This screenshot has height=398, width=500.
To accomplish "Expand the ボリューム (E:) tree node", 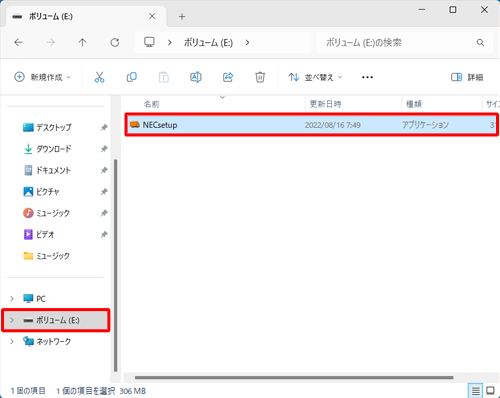I will click(x=12, y=320).
